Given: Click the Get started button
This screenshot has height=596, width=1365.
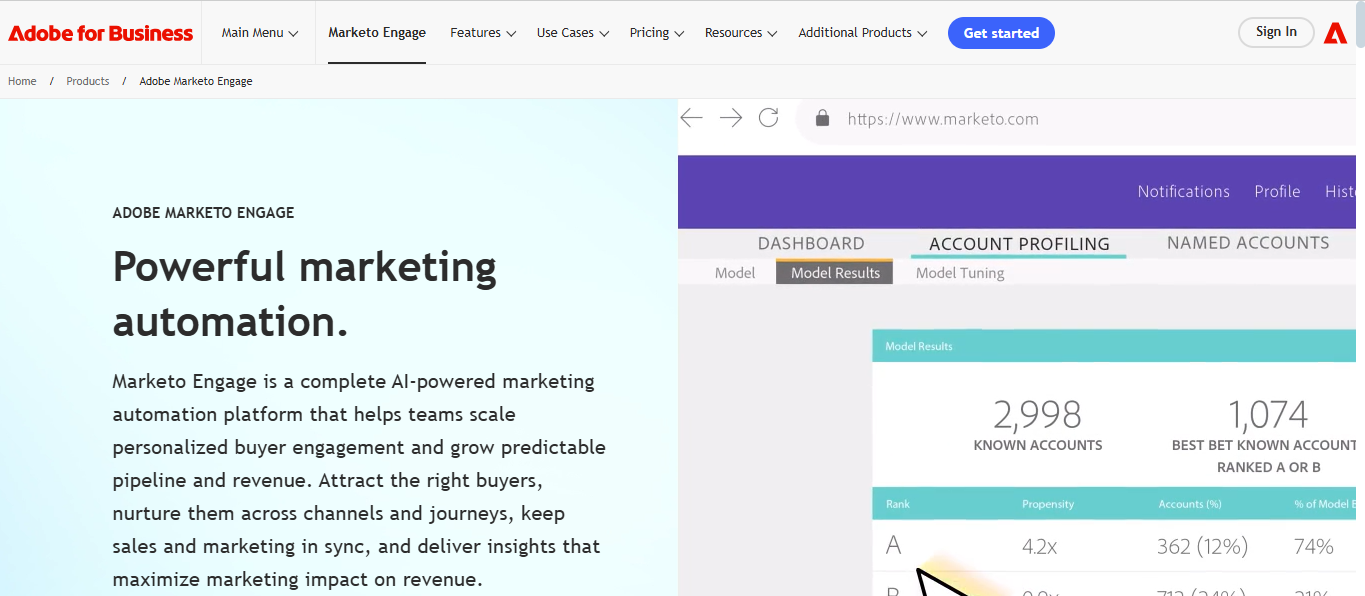Looking at the screenshot, I should [1001, 33].
